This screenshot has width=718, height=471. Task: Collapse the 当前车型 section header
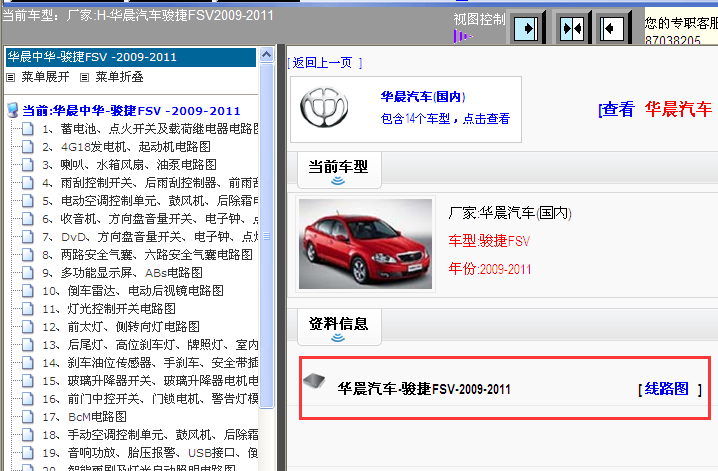pos(339,170)
